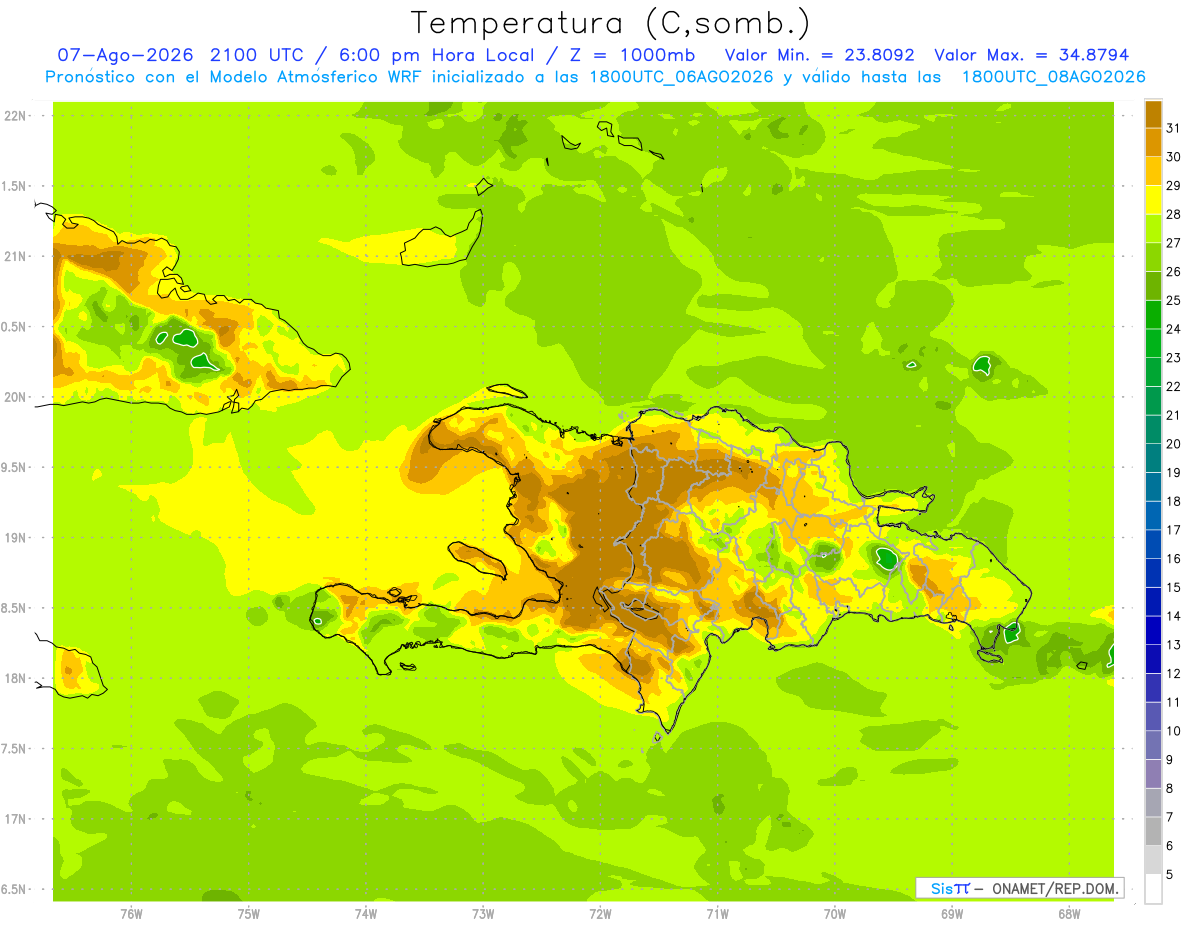Click the colorbar value label "25"
Viewport: 1200px width, 927px height.
(1174, 300)
